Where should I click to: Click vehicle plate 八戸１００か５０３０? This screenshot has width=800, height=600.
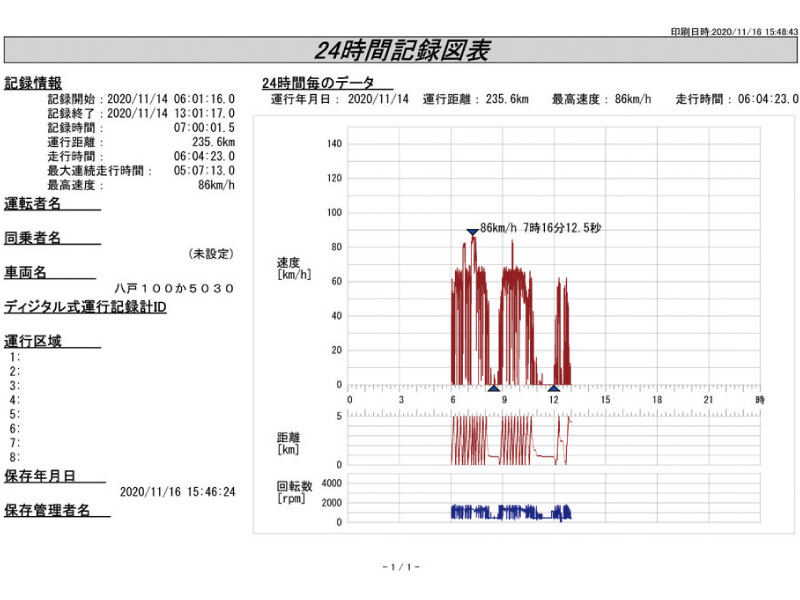click(x=174, y=288)
